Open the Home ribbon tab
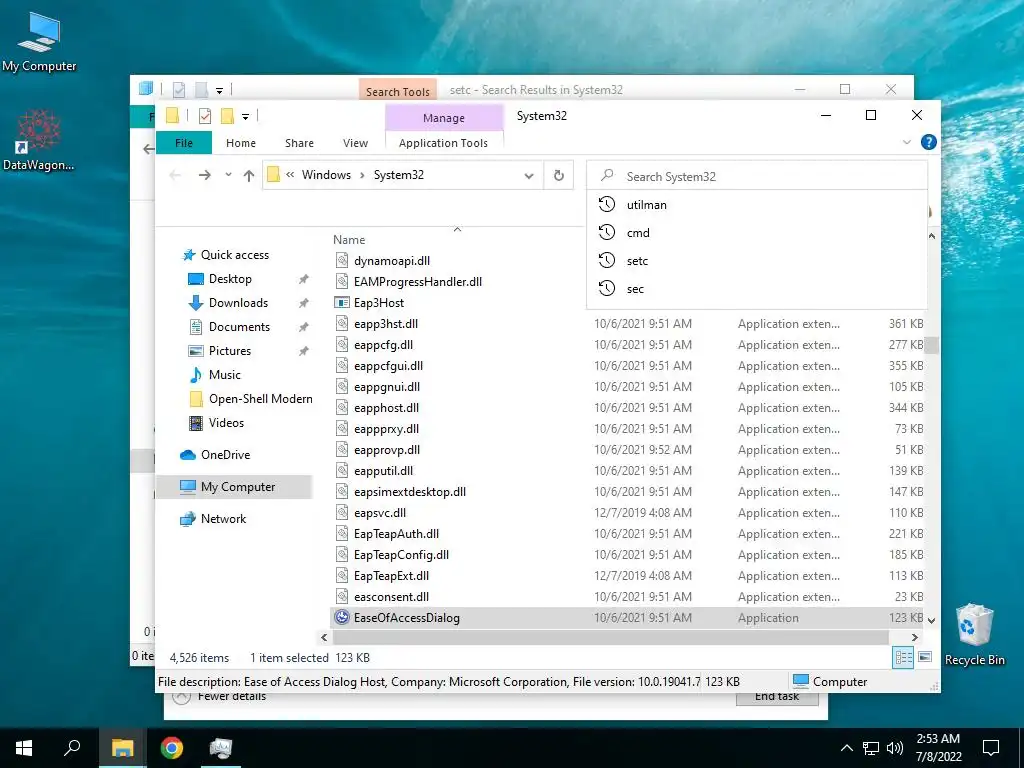 point(241,143)
